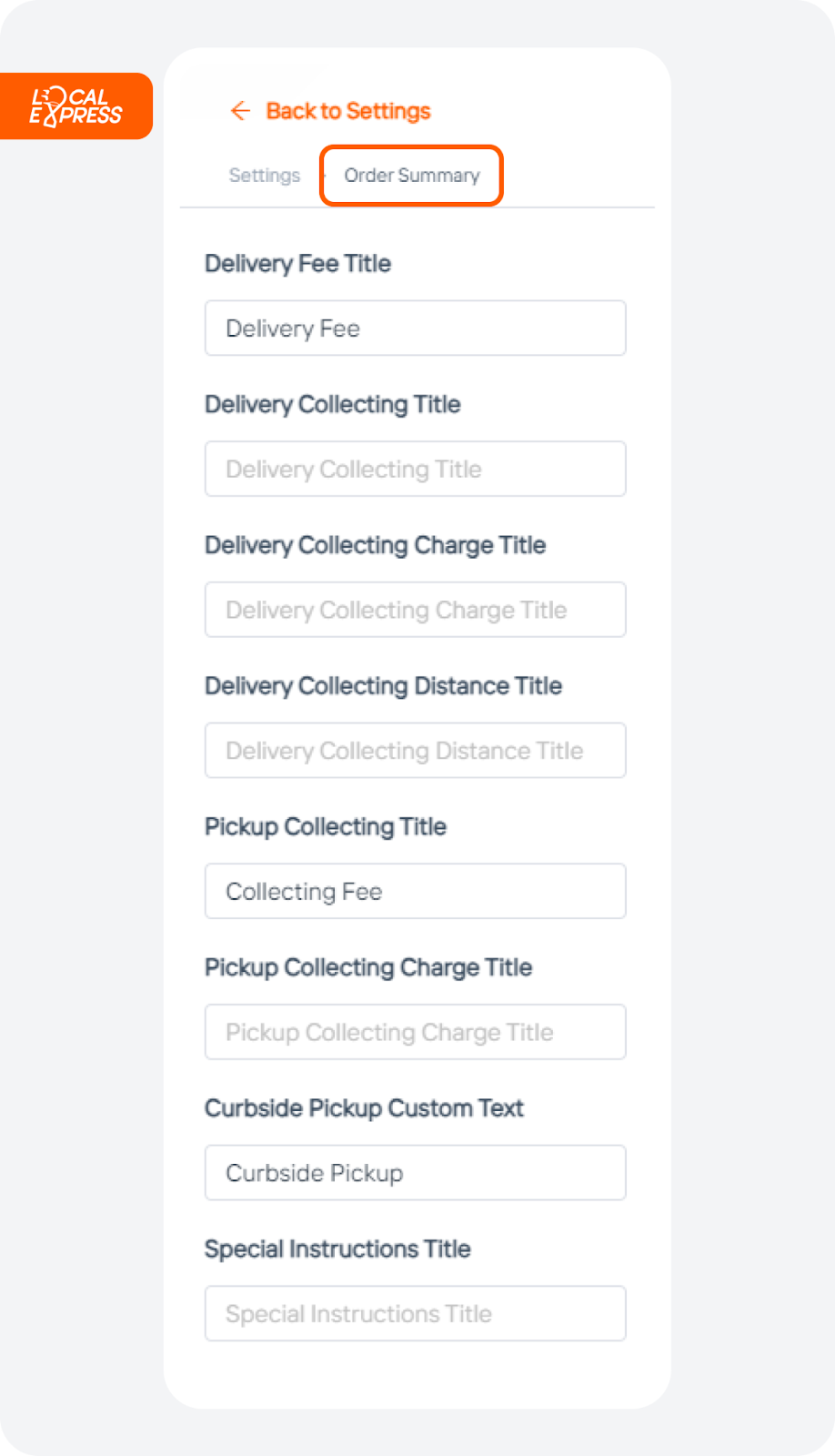Focus the input containing Collecting Fee
Screen dimensions: 835x1456
(416, 891)
